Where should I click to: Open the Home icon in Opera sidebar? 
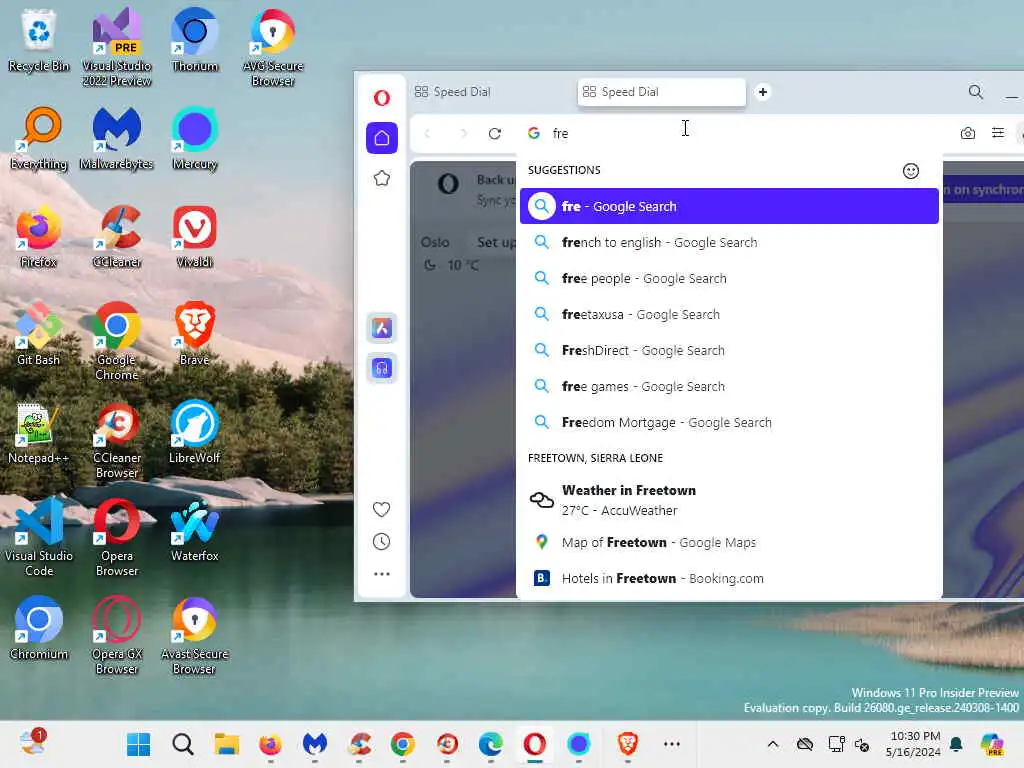pos(382,138)
